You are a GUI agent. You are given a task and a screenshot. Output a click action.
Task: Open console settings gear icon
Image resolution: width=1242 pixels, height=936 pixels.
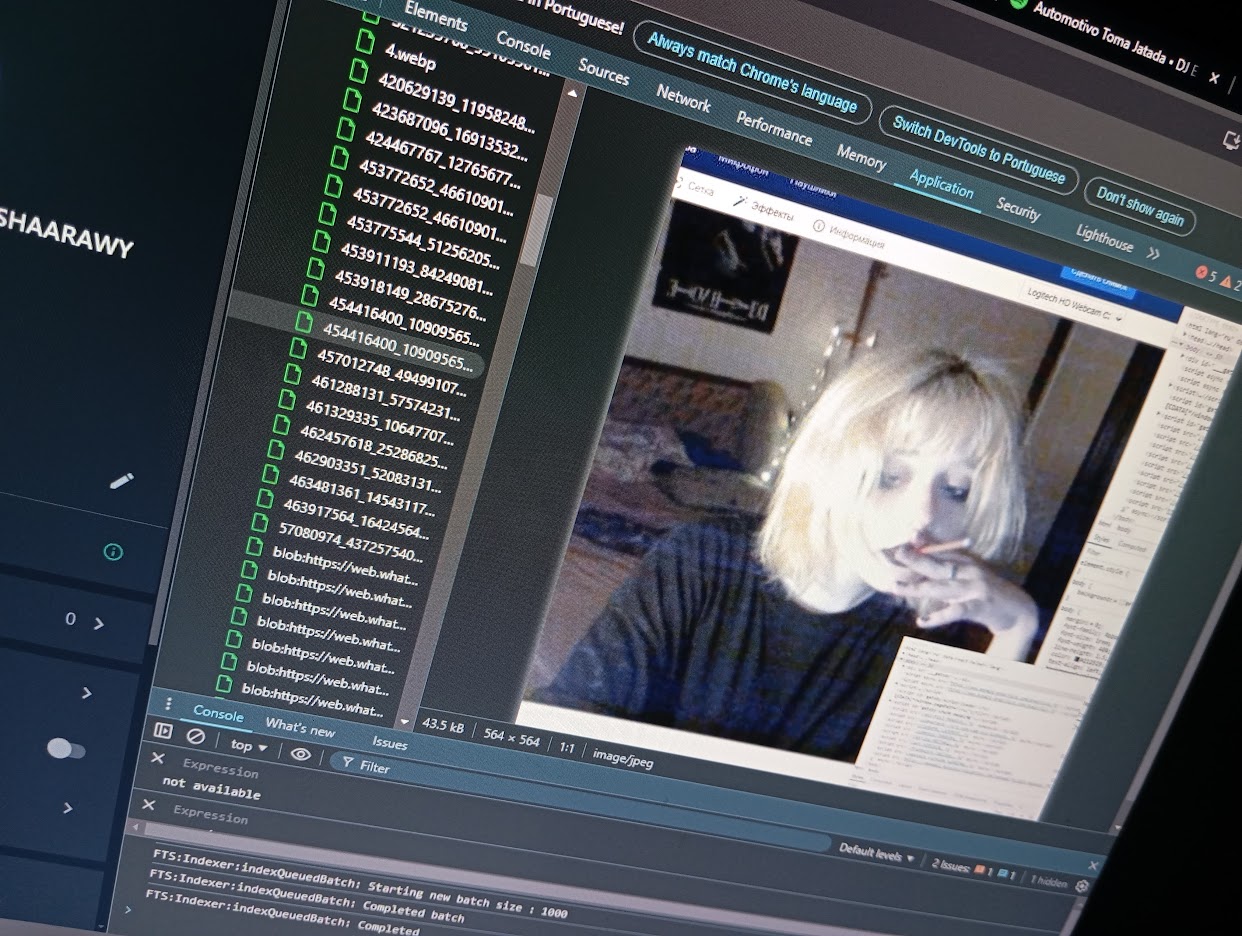(x=1081, y=886)
